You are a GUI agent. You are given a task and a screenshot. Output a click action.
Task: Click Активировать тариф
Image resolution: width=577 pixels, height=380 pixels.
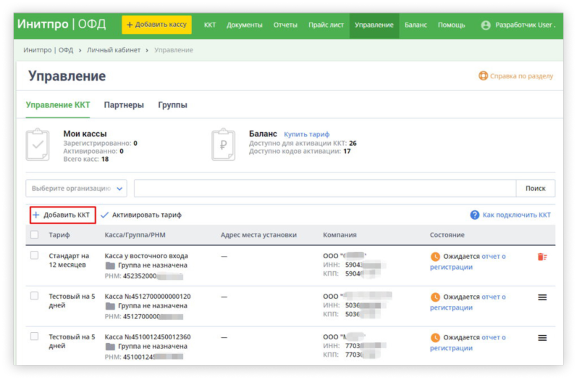(146, 215)
